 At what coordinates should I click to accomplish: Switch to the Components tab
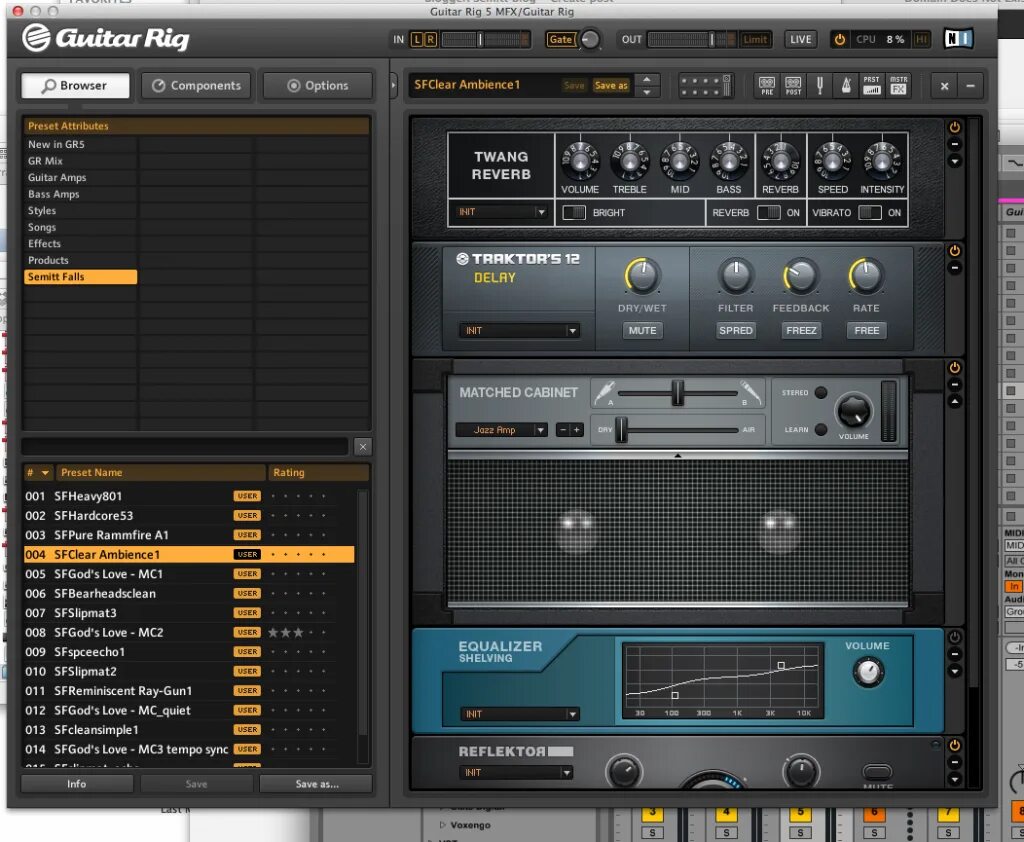pos(196,86)
